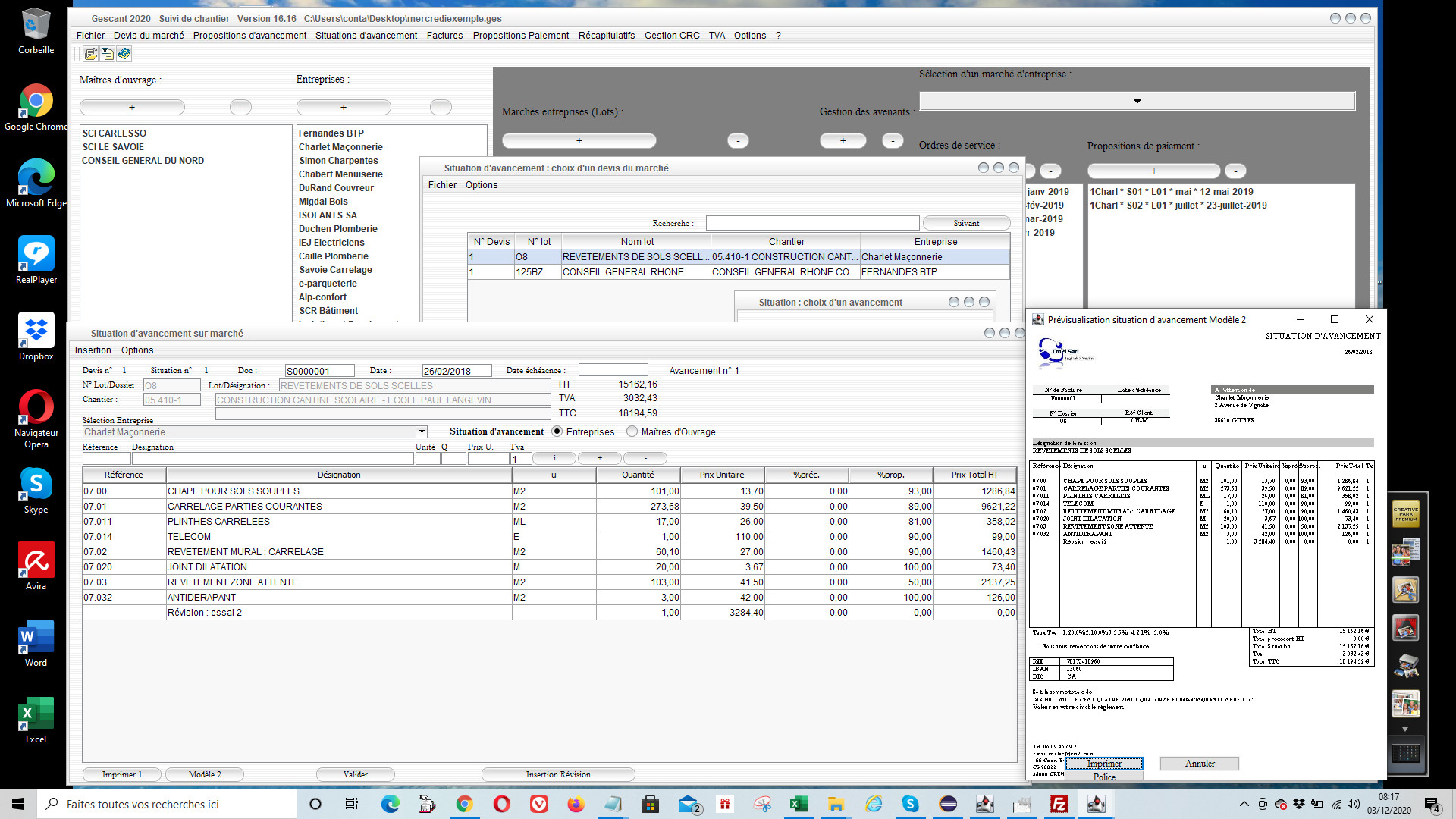Open Microsoft Store from the taskbar
The height and width of the screenshot is (819, 1456).
click(x=650, y=804)
